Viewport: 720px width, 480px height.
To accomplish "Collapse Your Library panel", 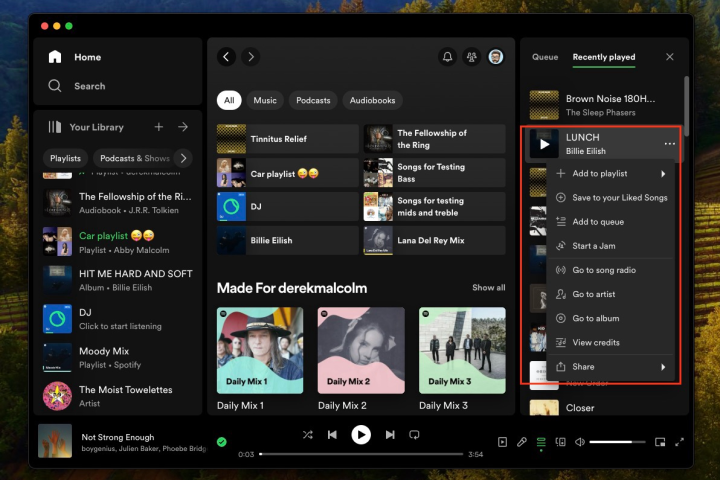I will pos(86,127).
